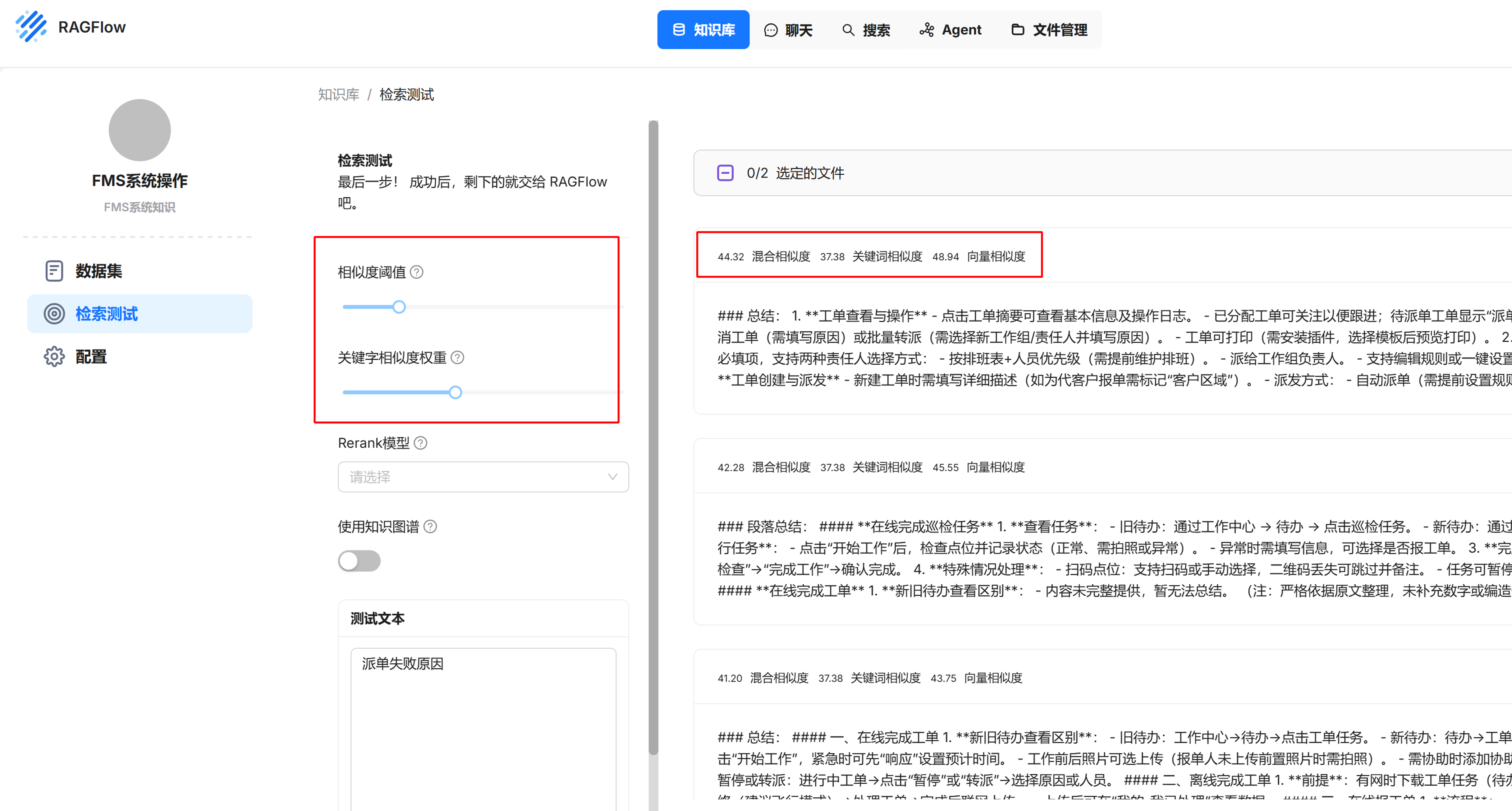Viewport: 1512px width, 811px height.
Task: Open the Rerank模型 请选择 dropdown
Action: point(475,477)
